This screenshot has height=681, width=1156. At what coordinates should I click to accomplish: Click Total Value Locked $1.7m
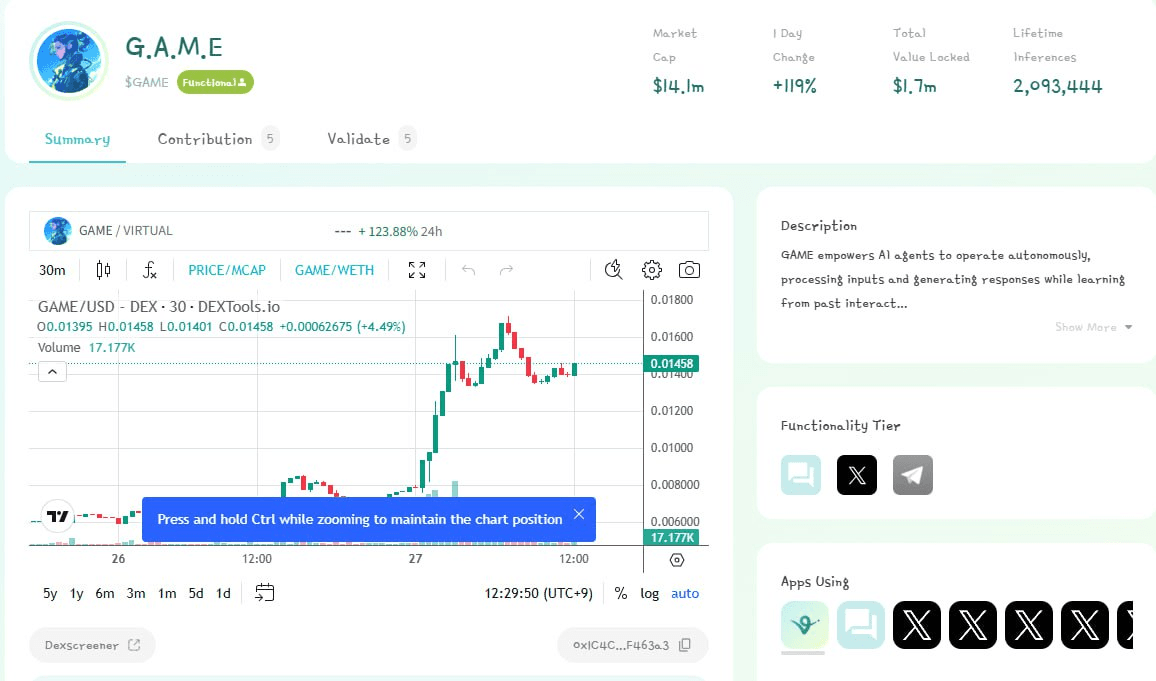point(914,86)
